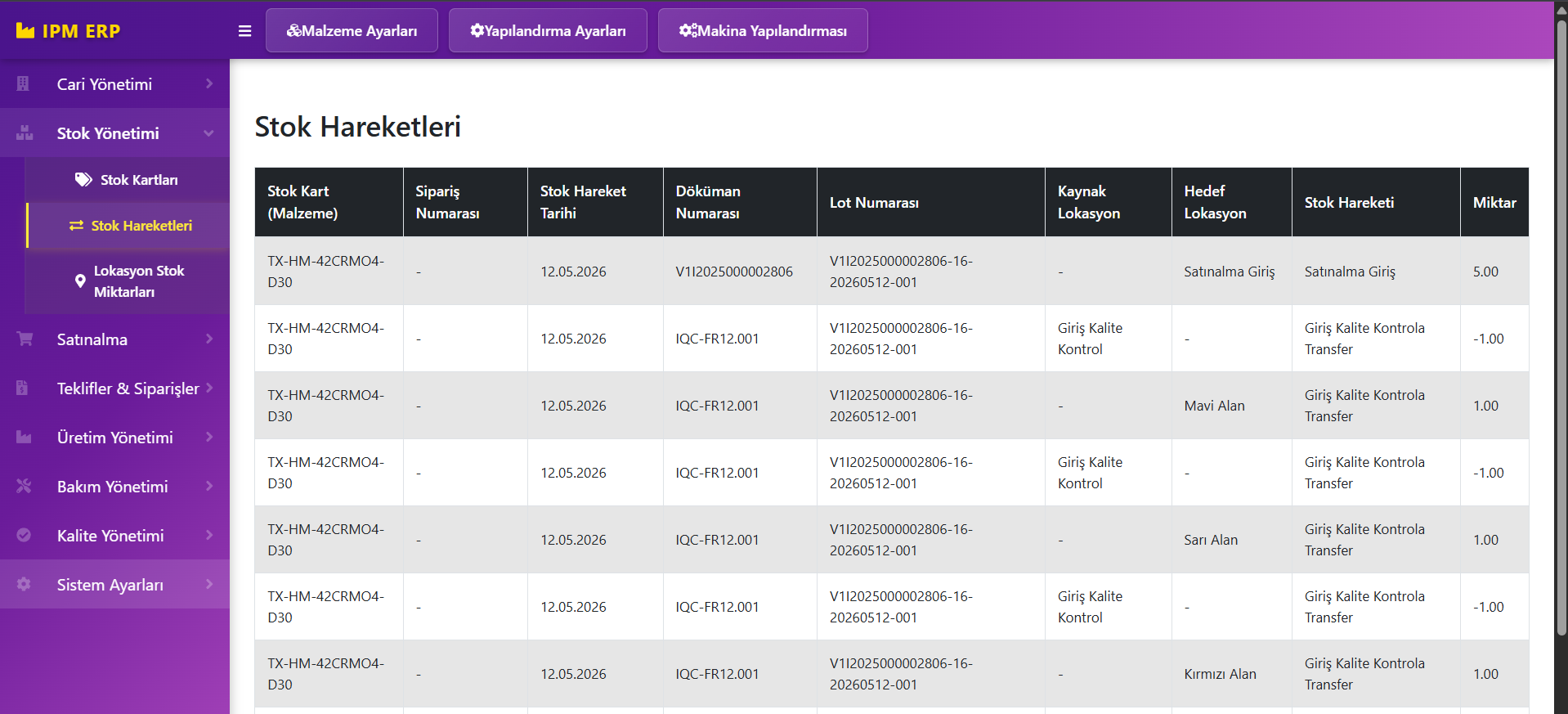This screenshot has height=714, width=1568.
Task: Click the Yapılandırma Ayarları button
Action: coord(548,30)
